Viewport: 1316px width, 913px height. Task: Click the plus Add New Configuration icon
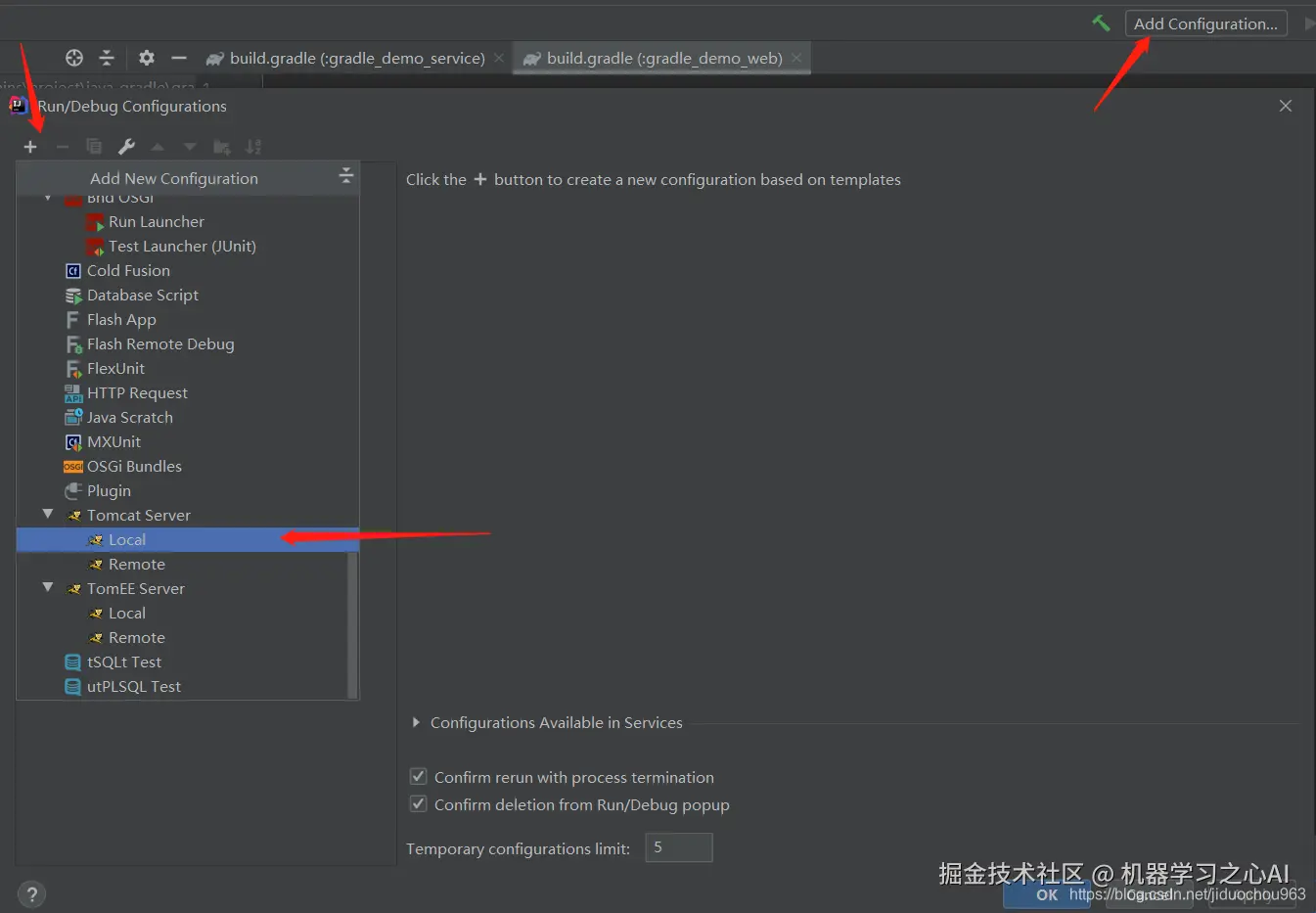[x=30, y=147]
